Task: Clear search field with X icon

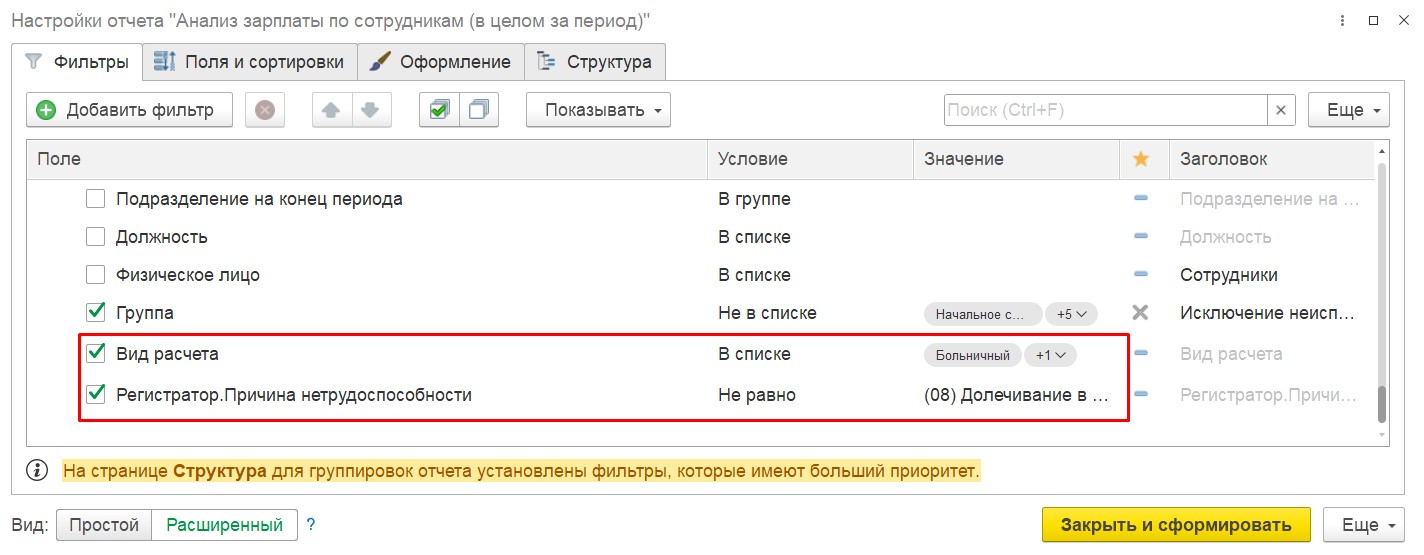Action: coord(1281,110)
